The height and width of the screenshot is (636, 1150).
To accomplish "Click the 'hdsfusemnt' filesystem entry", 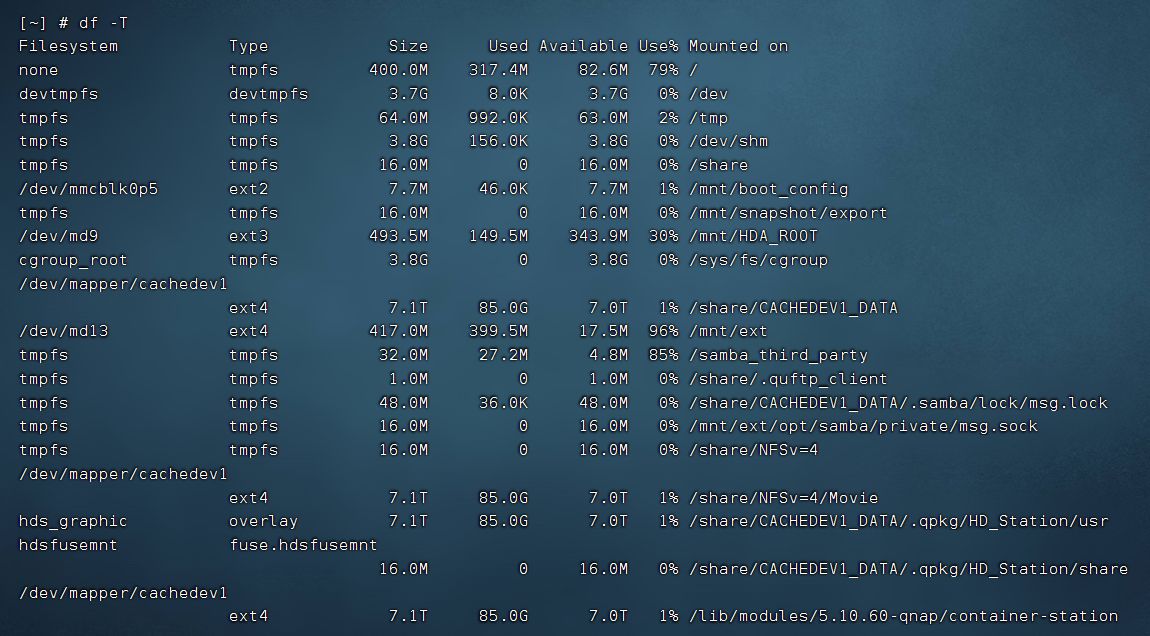I will coord(68,545).
